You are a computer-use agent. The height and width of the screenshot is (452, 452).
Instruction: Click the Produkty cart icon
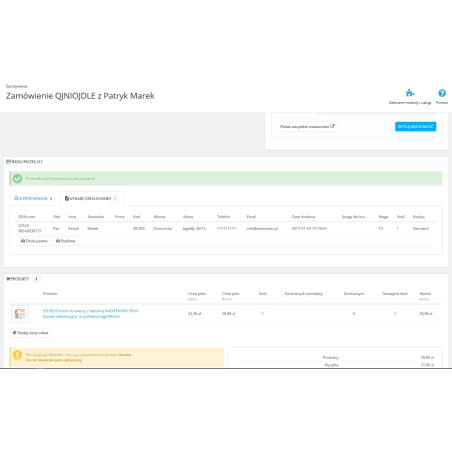[x=8, y=279]
